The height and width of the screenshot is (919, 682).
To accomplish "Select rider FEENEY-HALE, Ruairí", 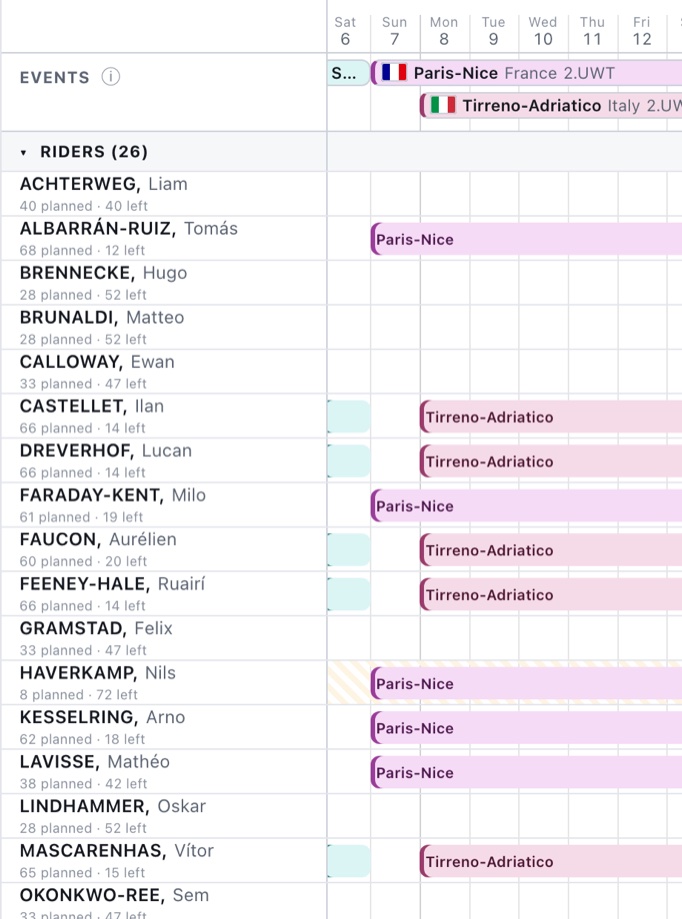I will coord(163,595).
